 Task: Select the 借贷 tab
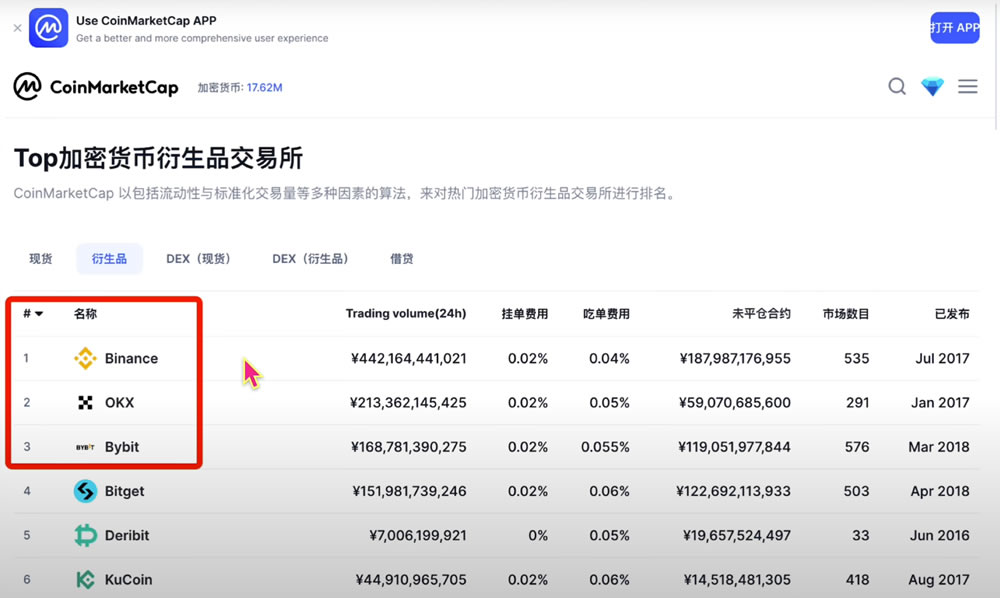401,258
